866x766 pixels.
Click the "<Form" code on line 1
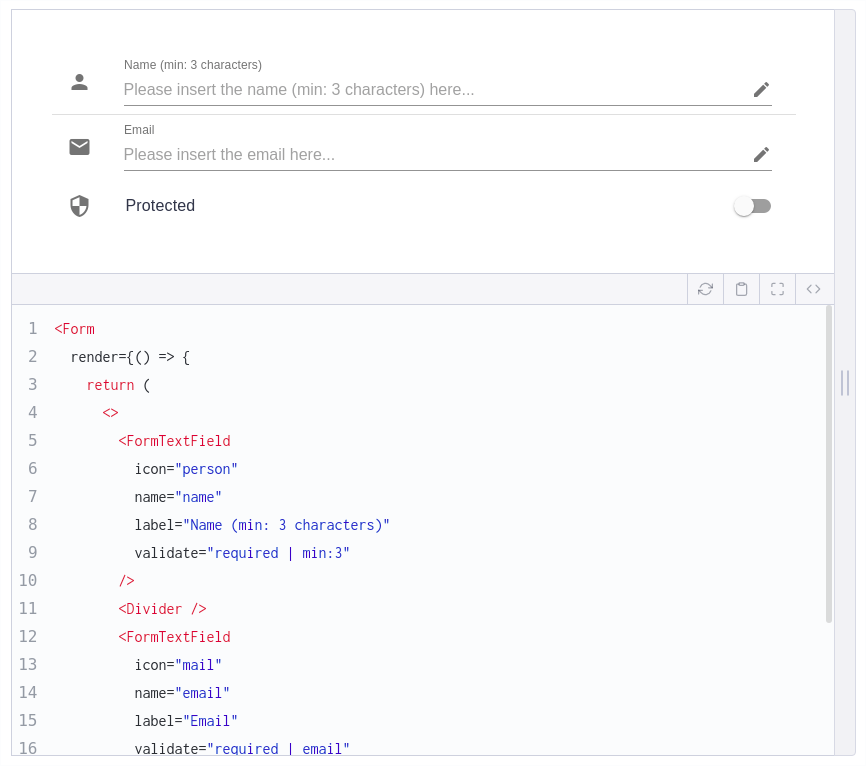(75, 329)
